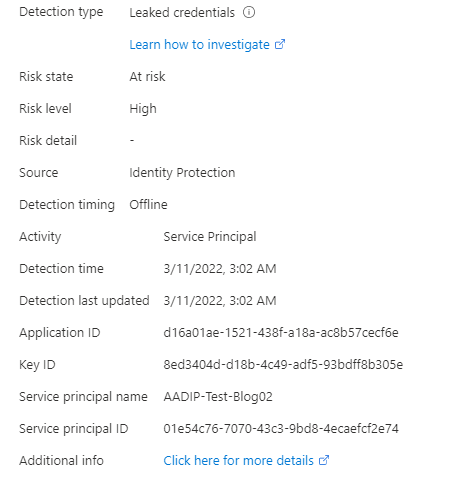
Task: Click the AADIP-Test-Blog02 service principal name
Action: pos(218,397)
